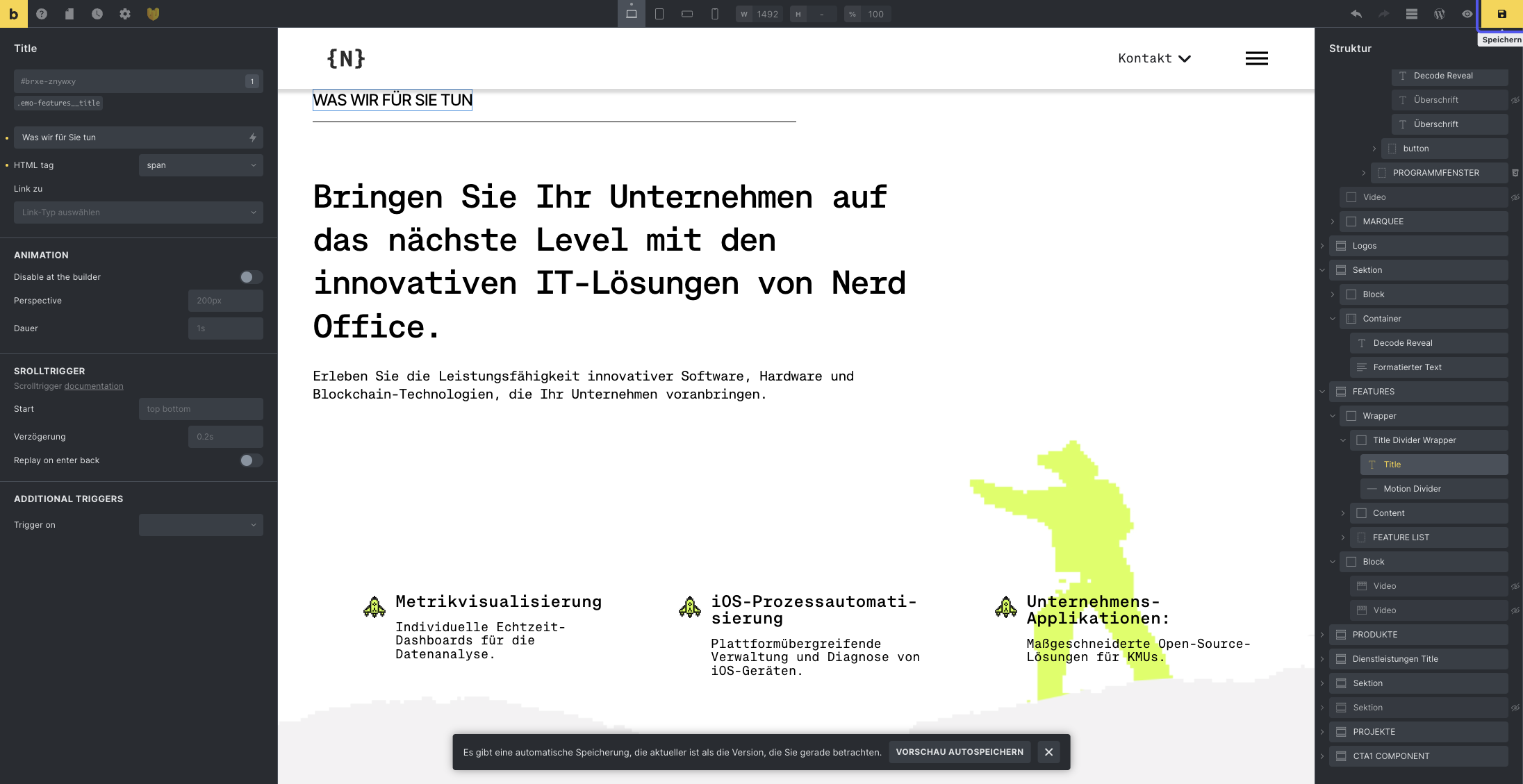Switch to tablet portrait breakpoint

pos(659,14)
